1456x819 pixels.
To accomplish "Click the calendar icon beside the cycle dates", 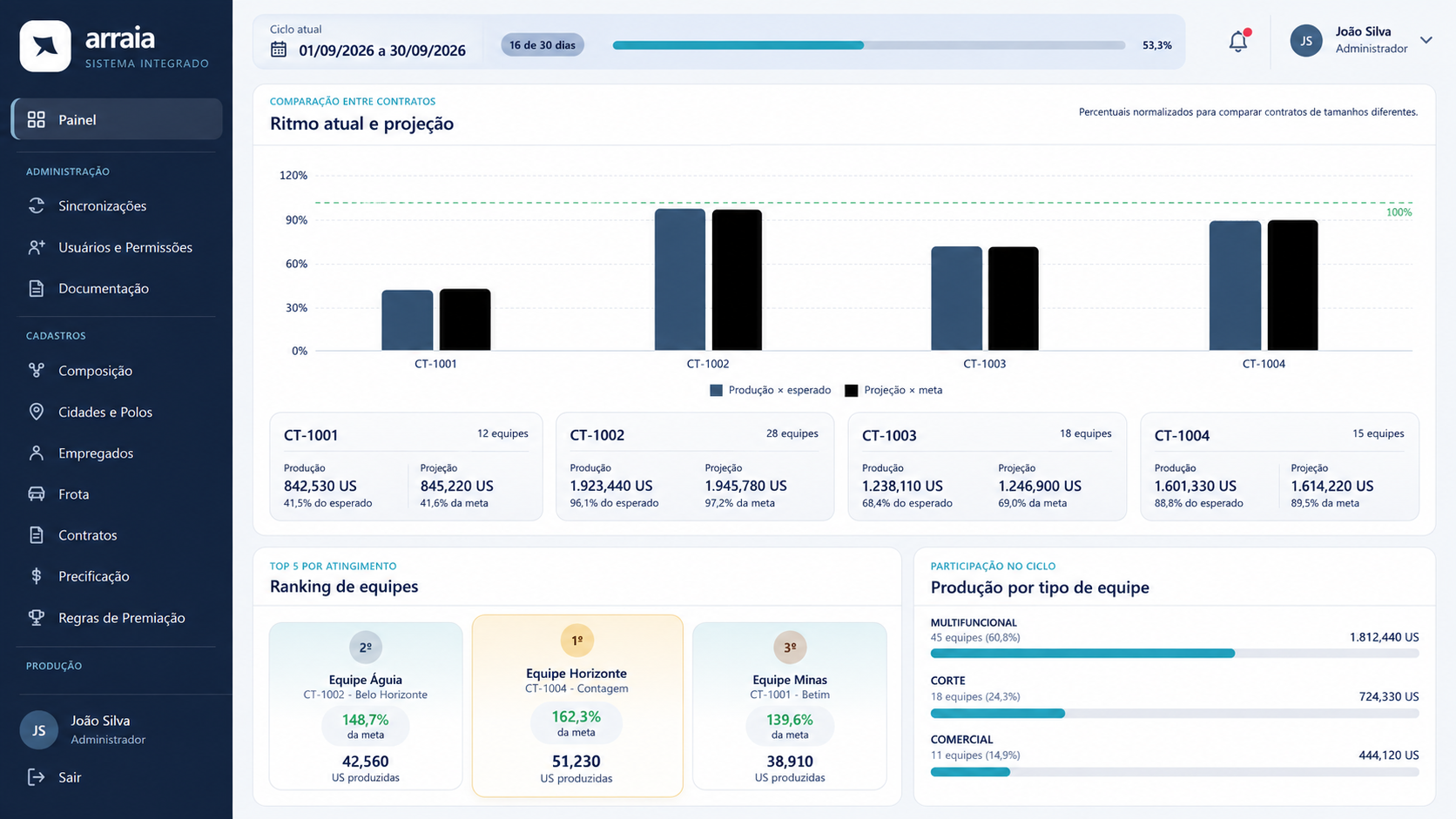I will coord(279,50).
